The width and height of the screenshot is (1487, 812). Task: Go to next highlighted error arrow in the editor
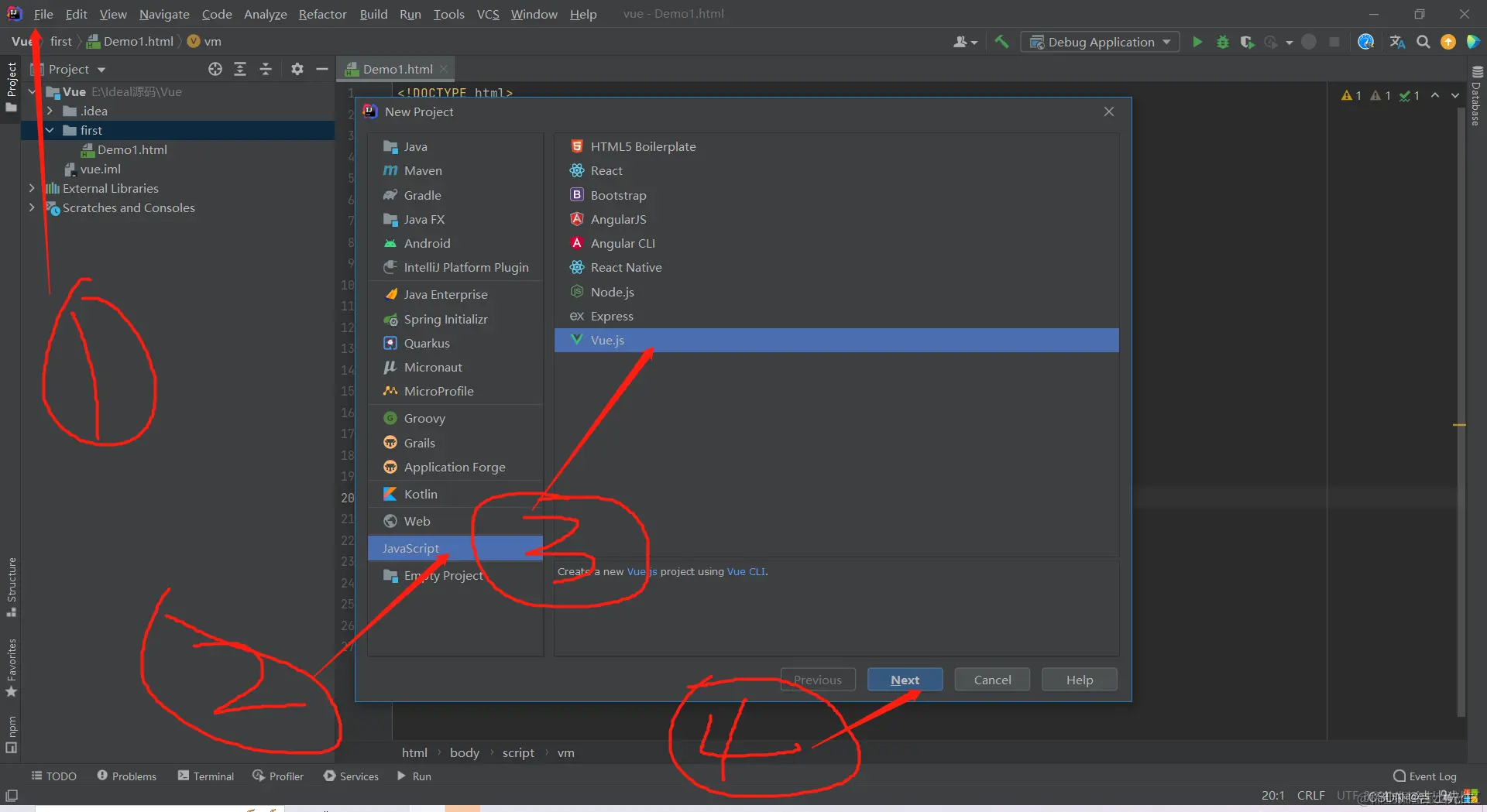(x=1455, y=95)
